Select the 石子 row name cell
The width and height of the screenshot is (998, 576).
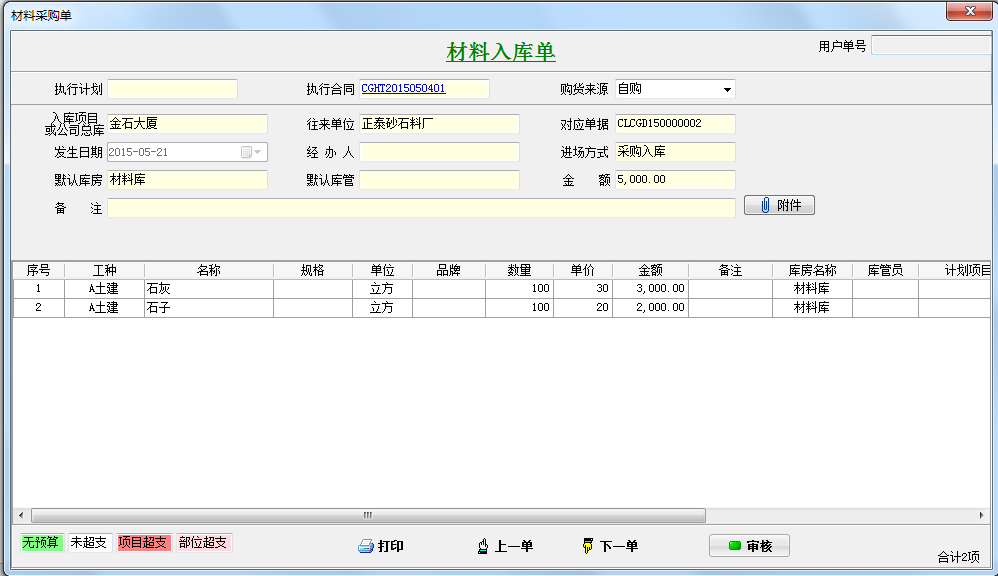[x=208, y=308]
